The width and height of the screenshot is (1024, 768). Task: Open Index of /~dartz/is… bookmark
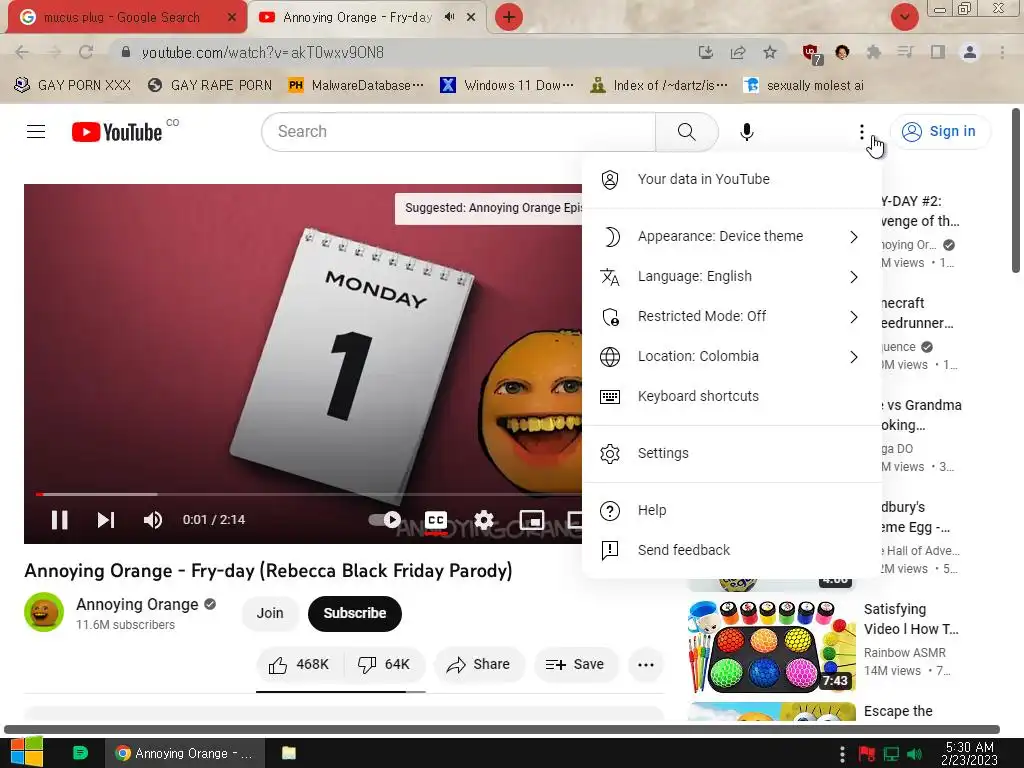(658, 86)
